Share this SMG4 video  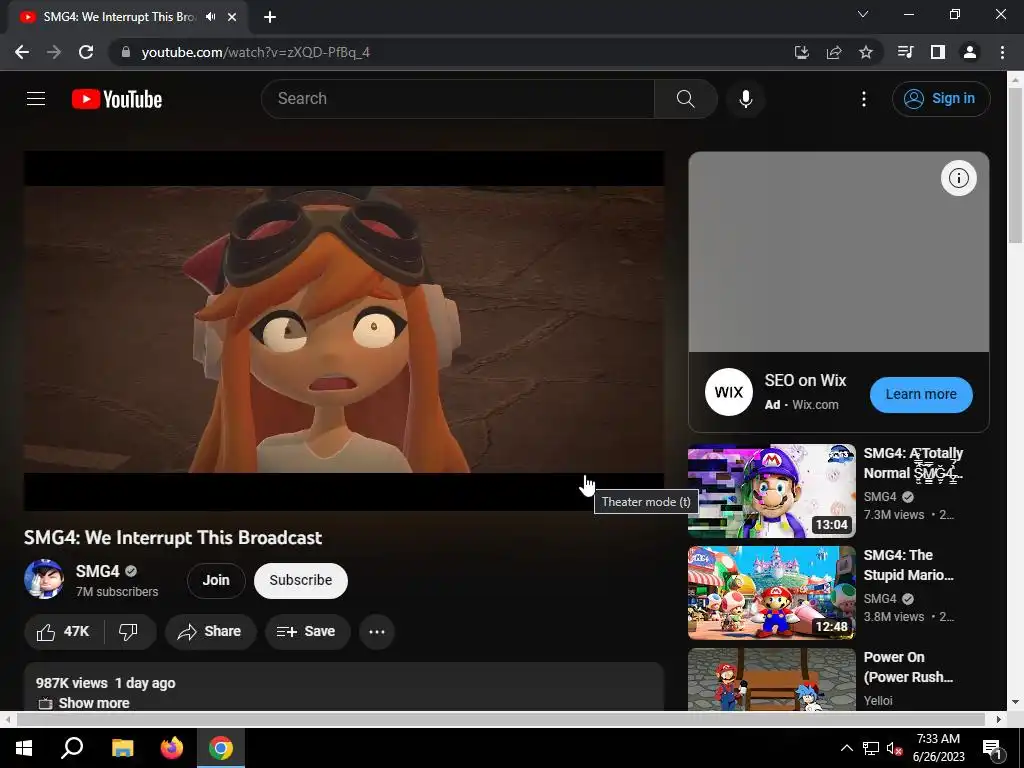(210, 632)
